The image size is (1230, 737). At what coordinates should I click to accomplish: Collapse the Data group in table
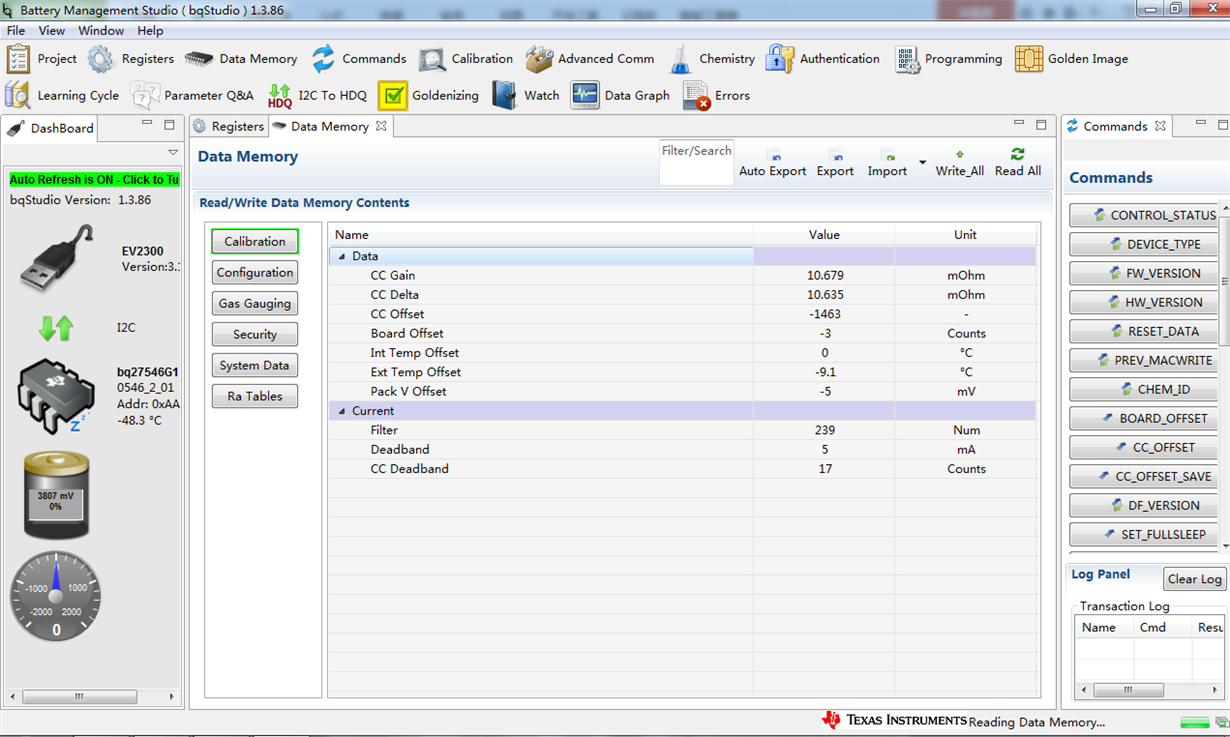click(x=342, y=257)
